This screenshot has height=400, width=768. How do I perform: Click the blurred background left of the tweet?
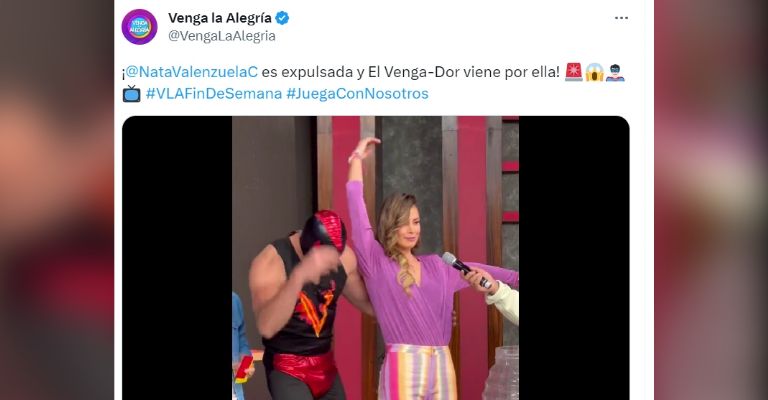point(57,200)
